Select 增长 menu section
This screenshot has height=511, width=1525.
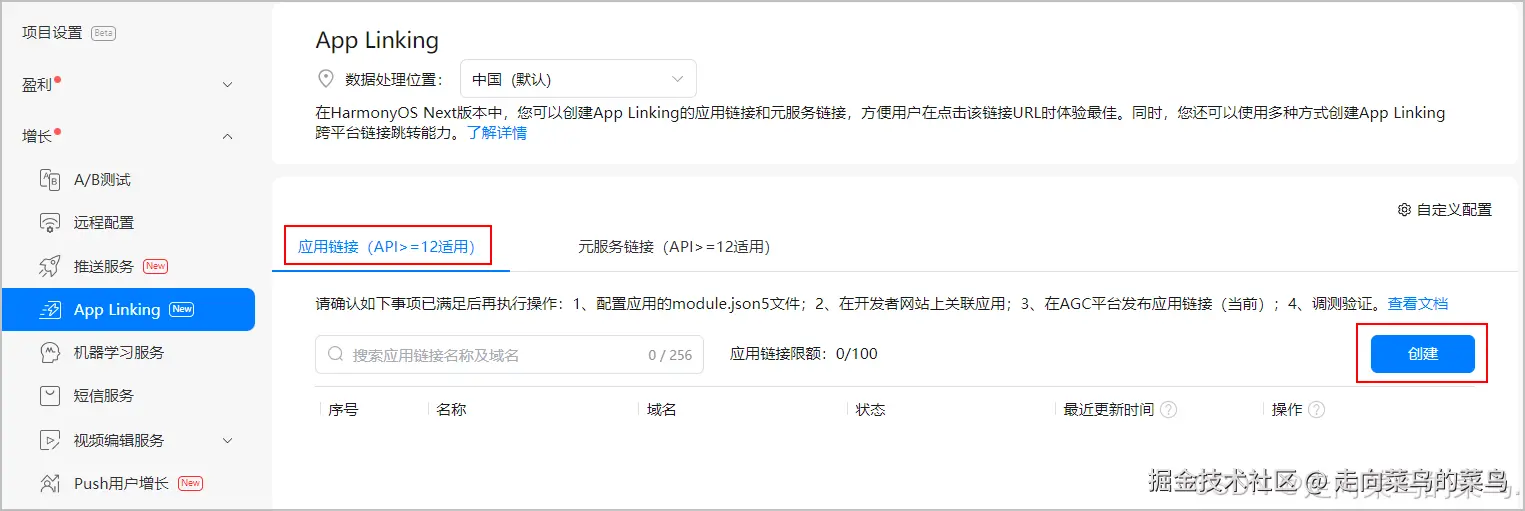tap(37, 136)
